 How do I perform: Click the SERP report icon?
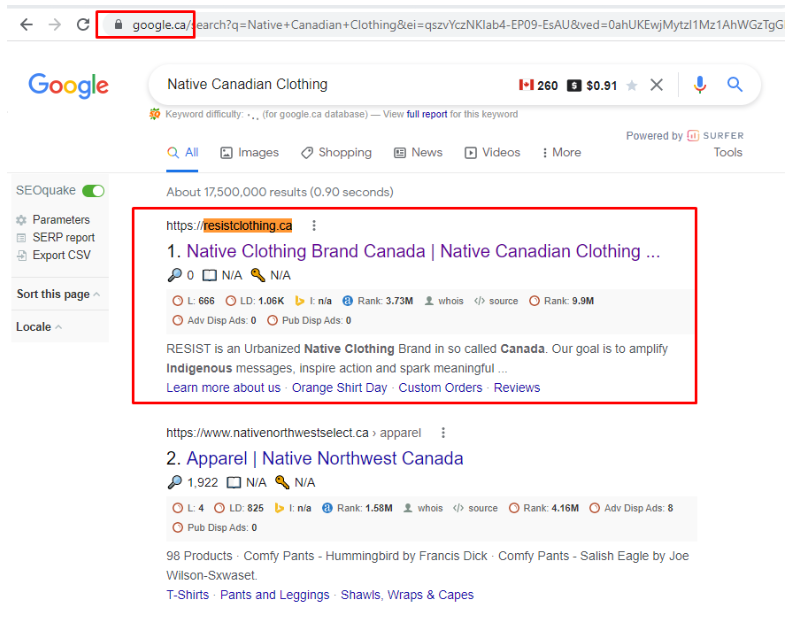click(21, 238)
